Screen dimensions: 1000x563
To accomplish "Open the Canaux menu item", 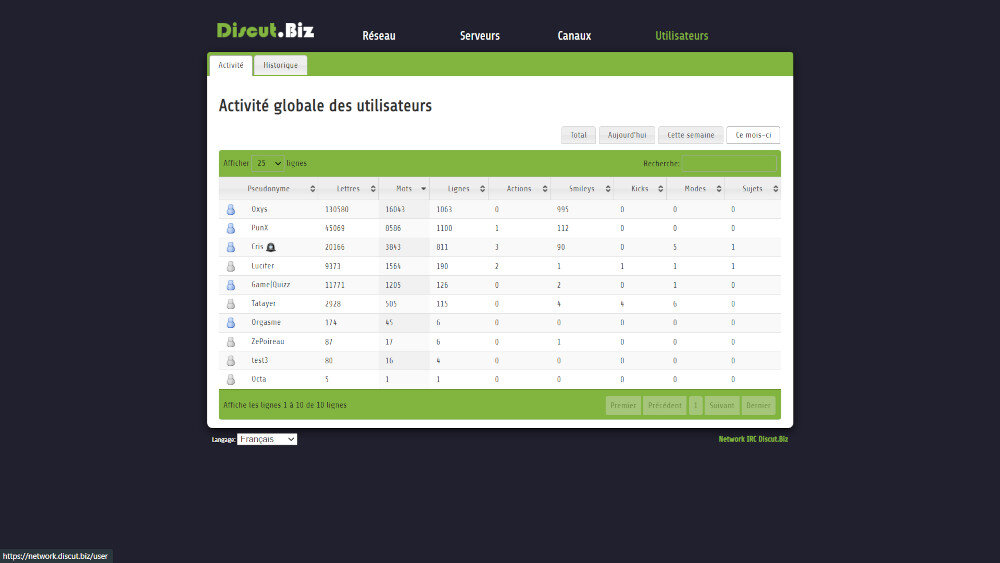I will [x=574, y=36].
